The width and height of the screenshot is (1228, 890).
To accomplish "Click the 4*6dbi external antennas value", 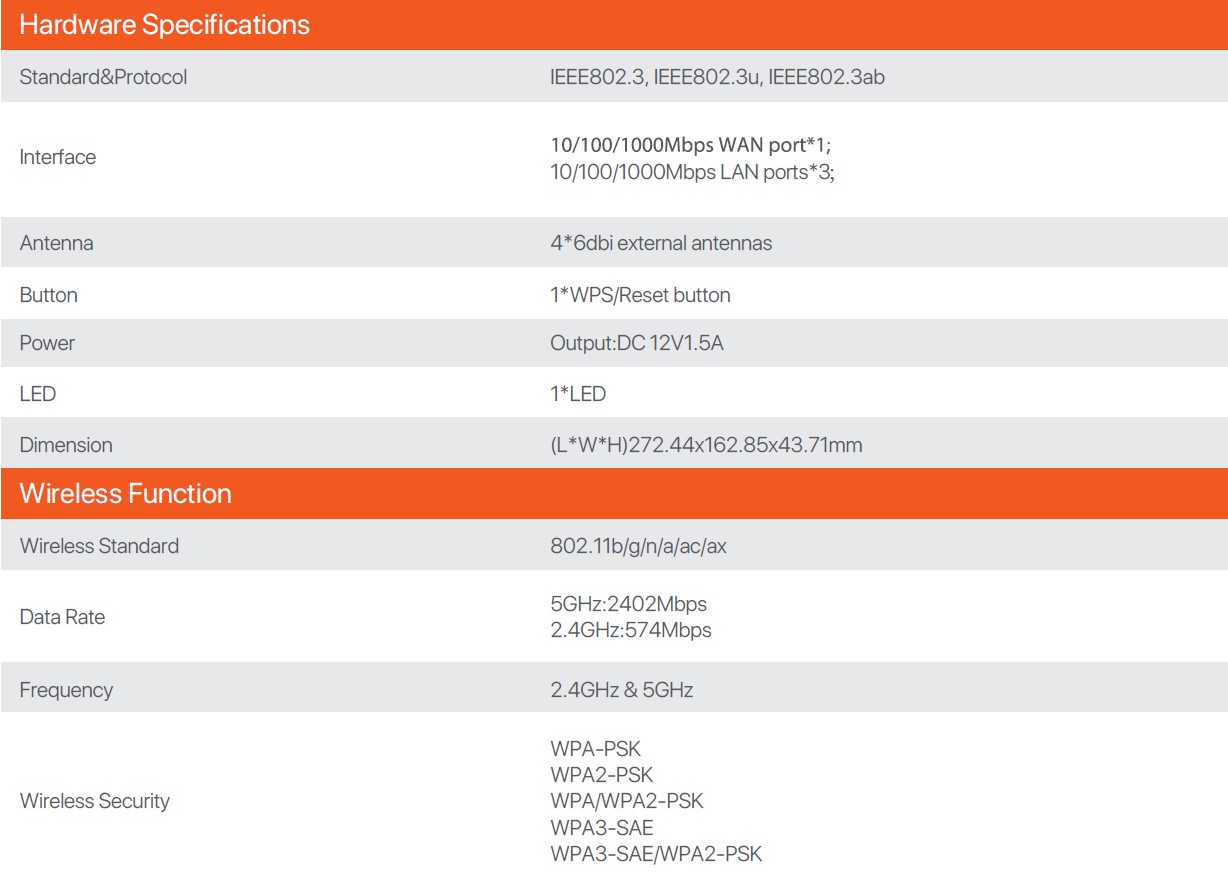I will click(x=661, y=243).
